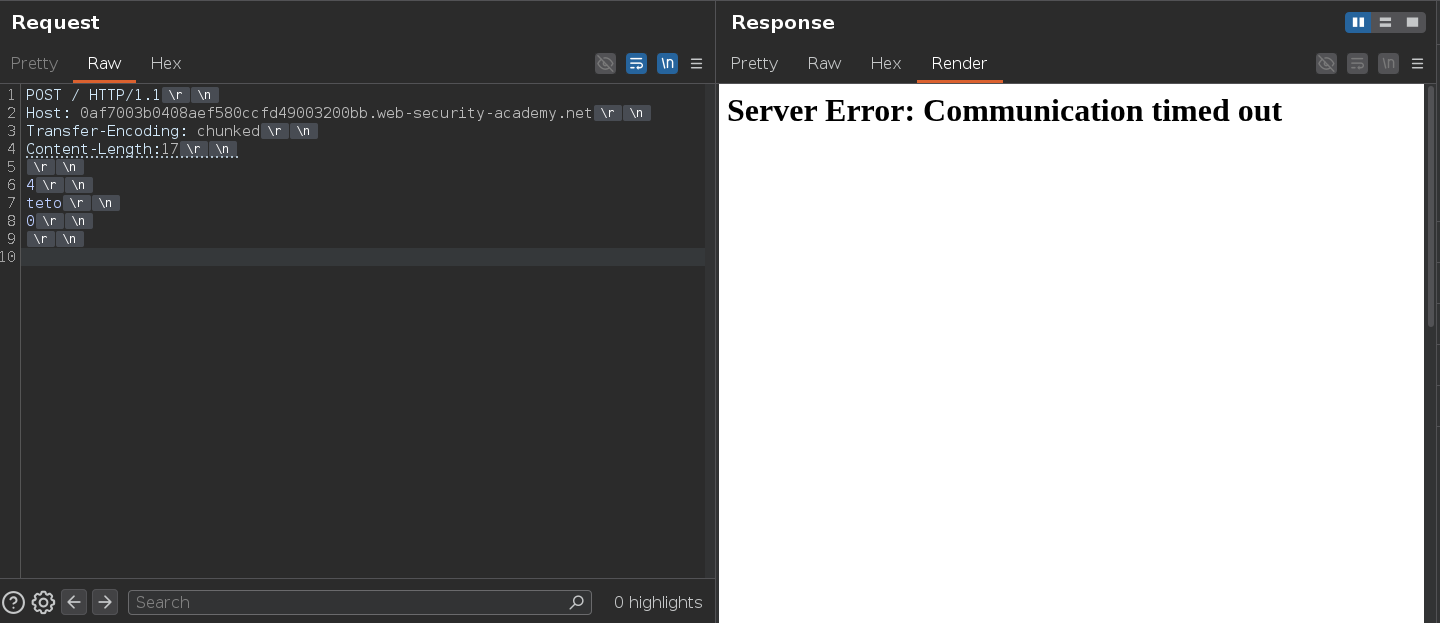The width and height of the screenshot is (1440, 623).
Task: Toggle hide-comments eye icon in Response panel
Action: pos(1326,63)
